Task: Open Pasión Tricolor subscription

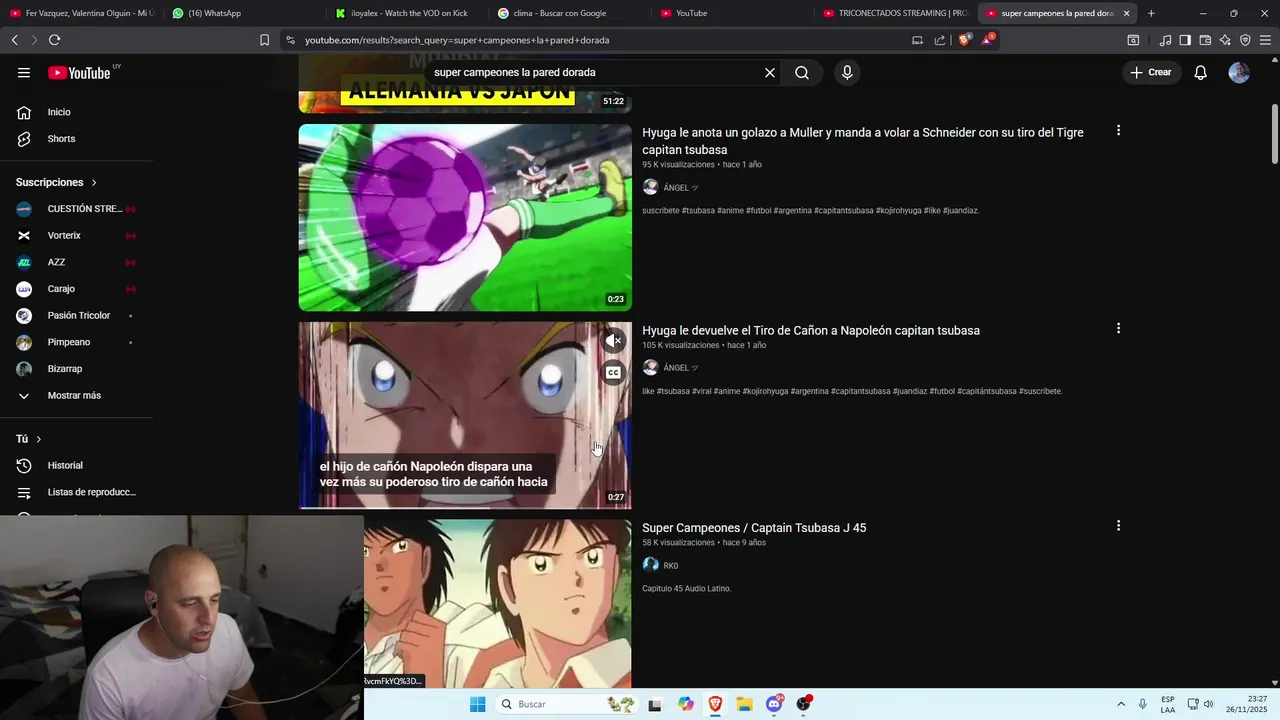Action: 77,315
